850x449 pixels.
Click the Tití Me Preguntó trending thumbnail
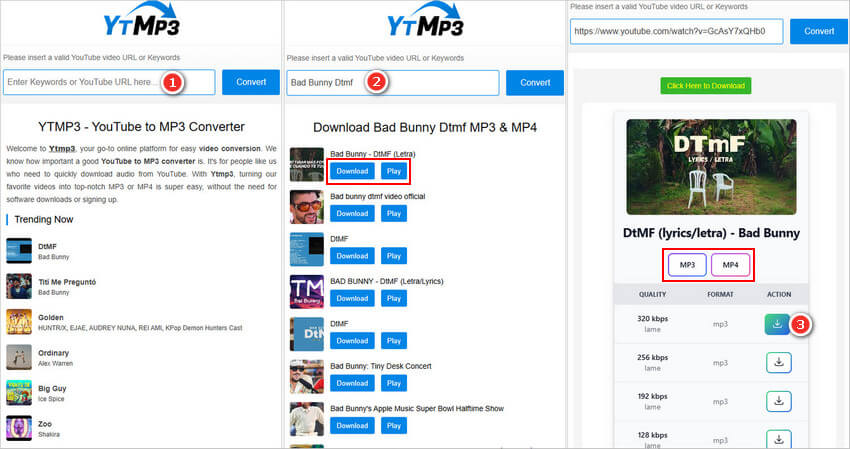[x=19, y=286]
